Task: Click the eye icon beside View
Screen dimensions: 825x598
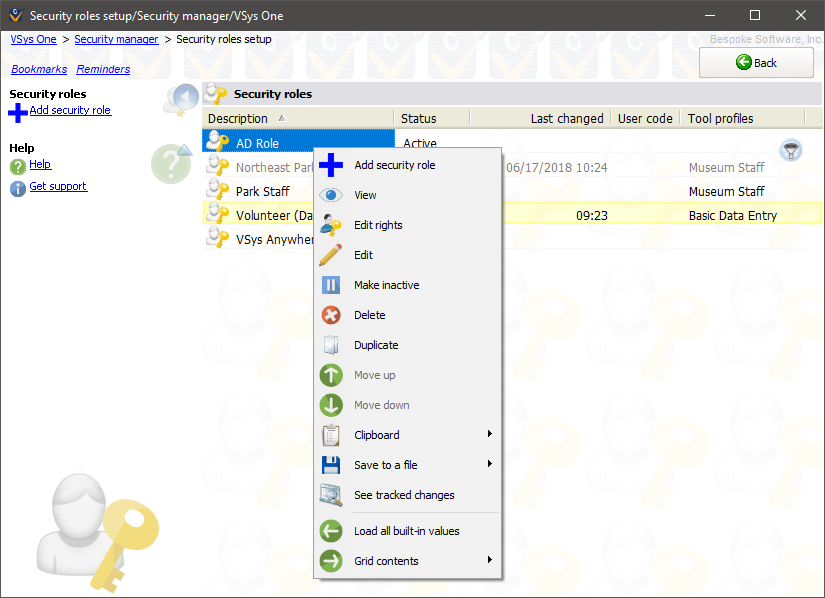Action: [x=331, y=195]
